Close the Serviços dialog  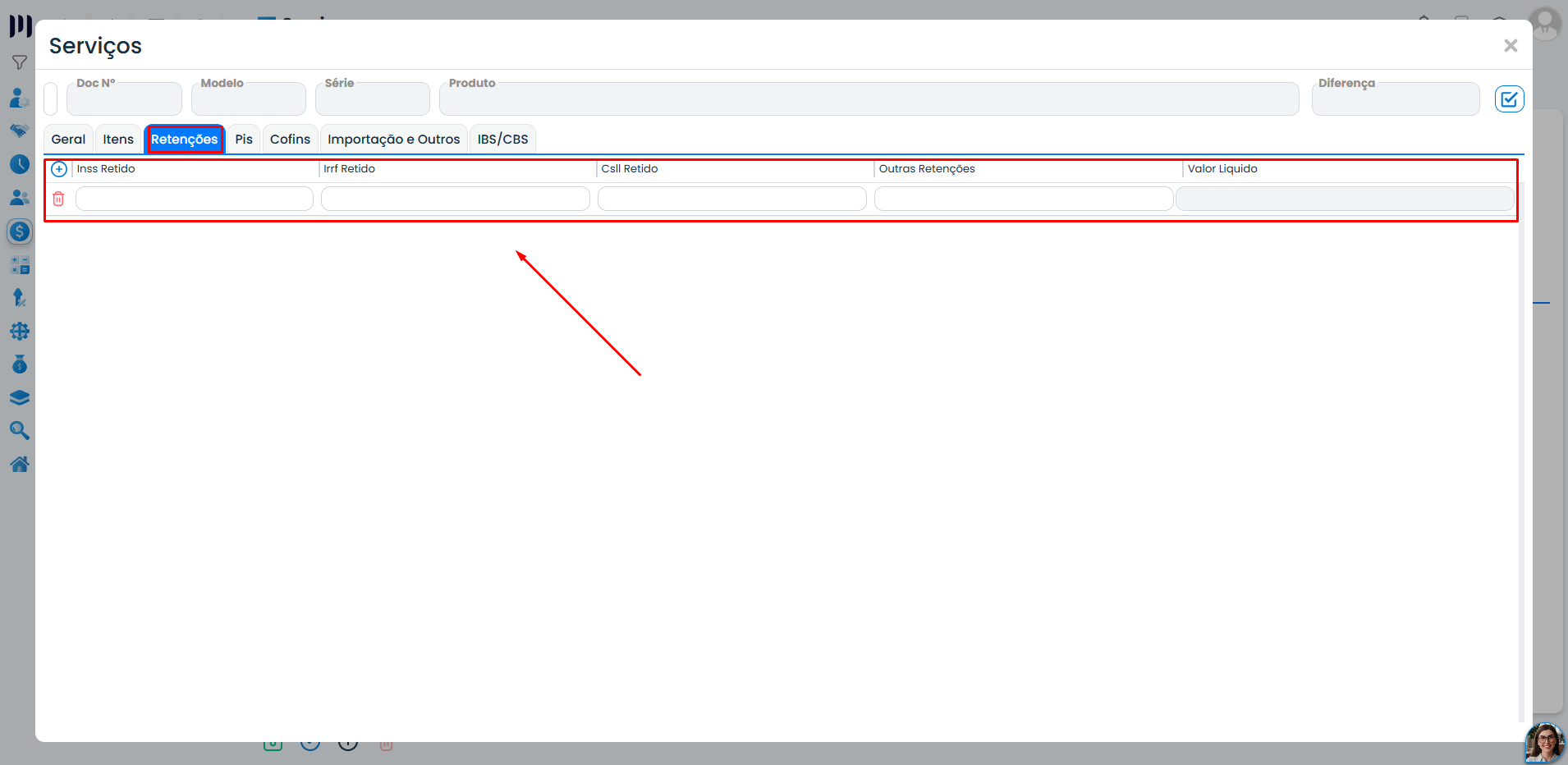(x=1511, y=46)
